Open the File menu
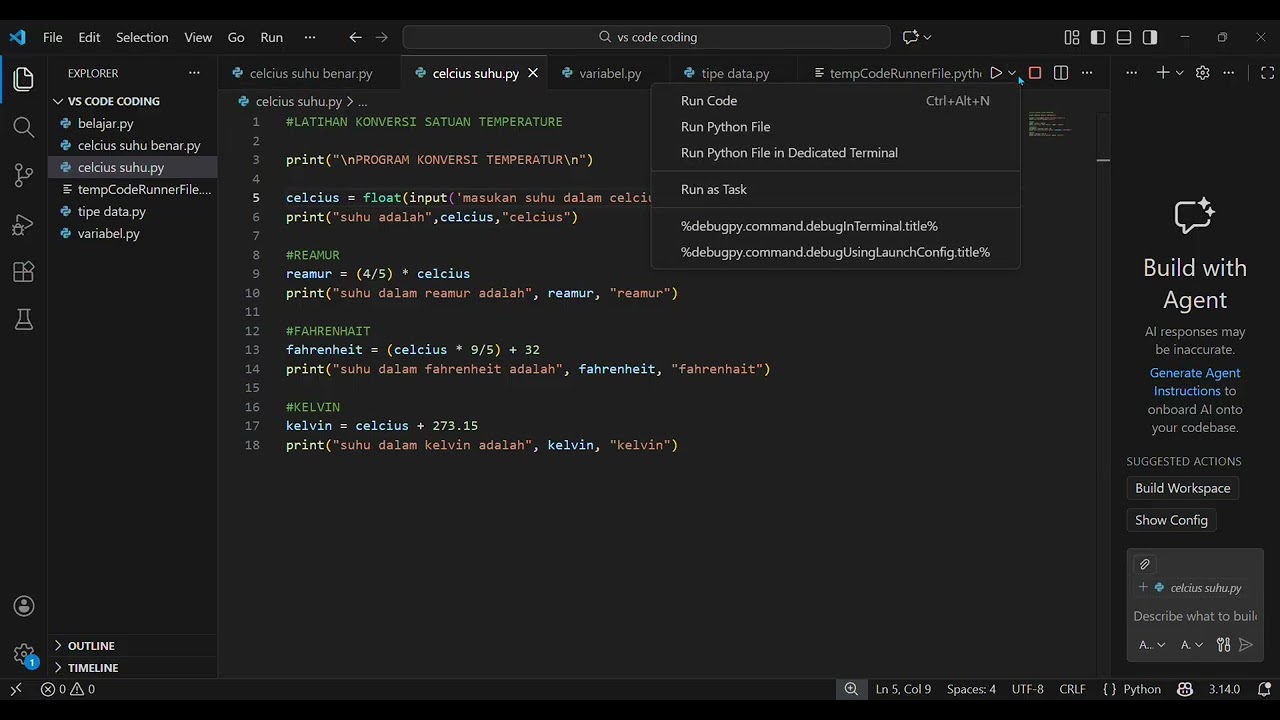Screen dimensions: 1280x720 click(x=53, y=37)
